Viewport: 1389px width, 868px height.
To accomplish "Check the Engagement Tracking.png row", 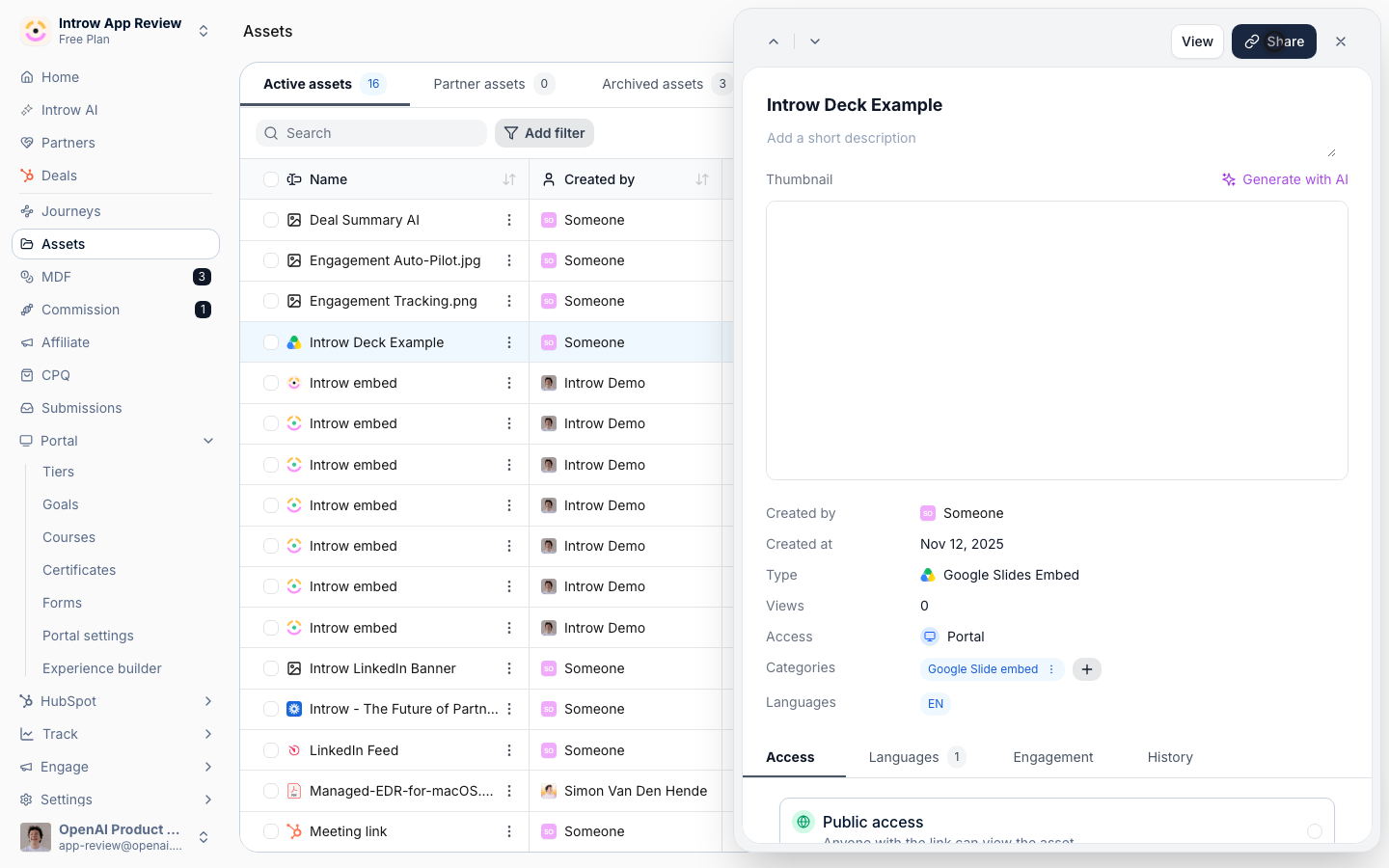I will click(271, 301).
